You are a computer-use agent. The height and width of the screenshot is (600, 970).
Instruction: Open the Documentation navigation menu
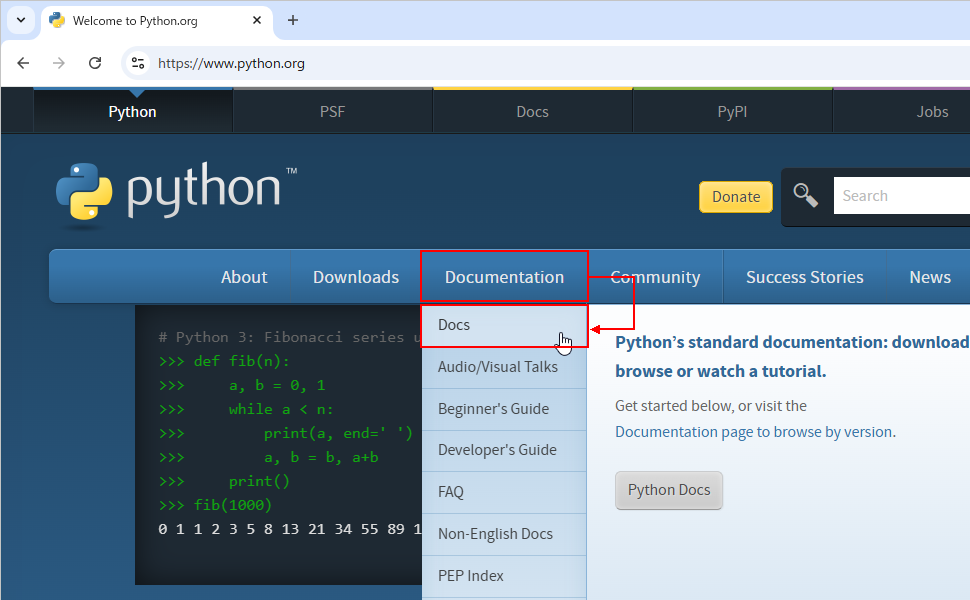click(x=504, y=277)
